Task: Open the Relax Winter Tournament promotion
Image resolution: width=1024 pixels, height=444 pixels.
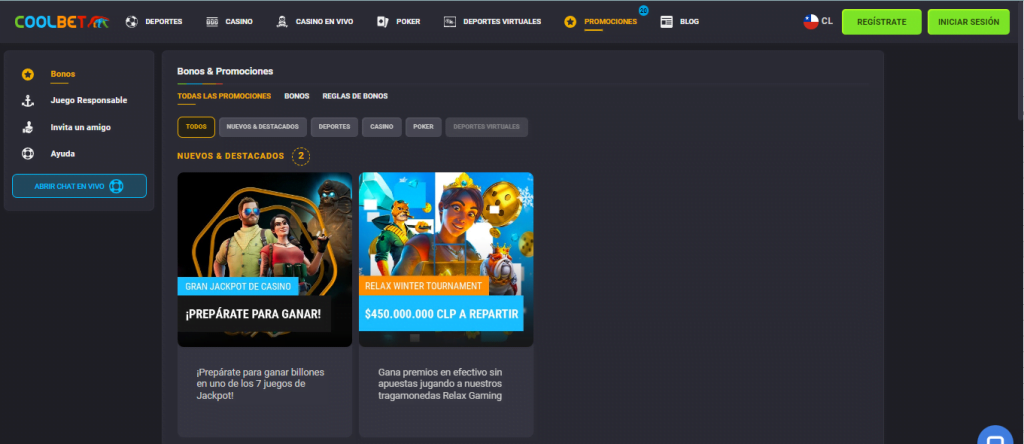Action: point(445,260)
